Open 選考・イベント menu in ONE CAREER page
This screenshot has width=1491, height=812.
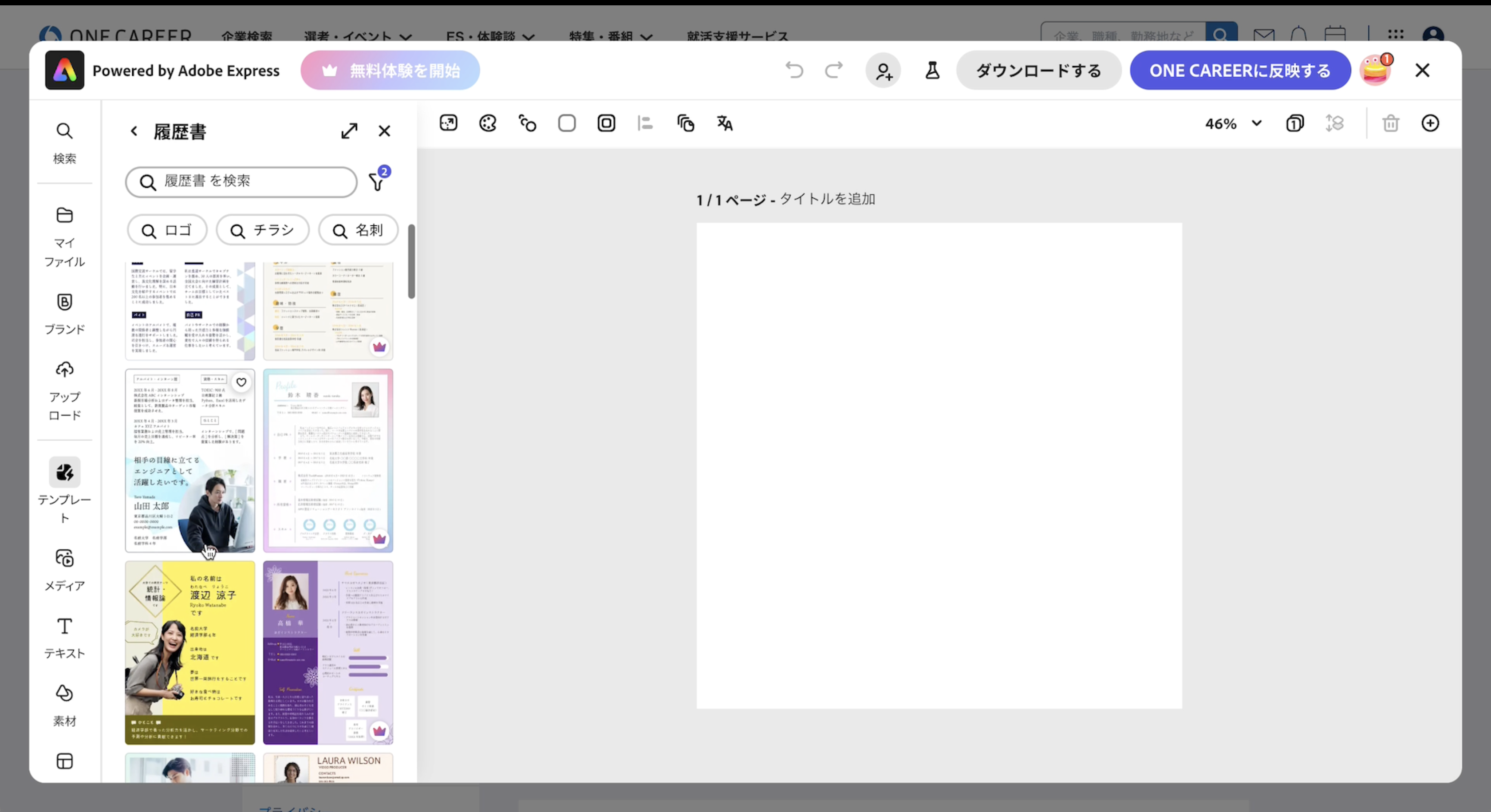click(357, 36)
